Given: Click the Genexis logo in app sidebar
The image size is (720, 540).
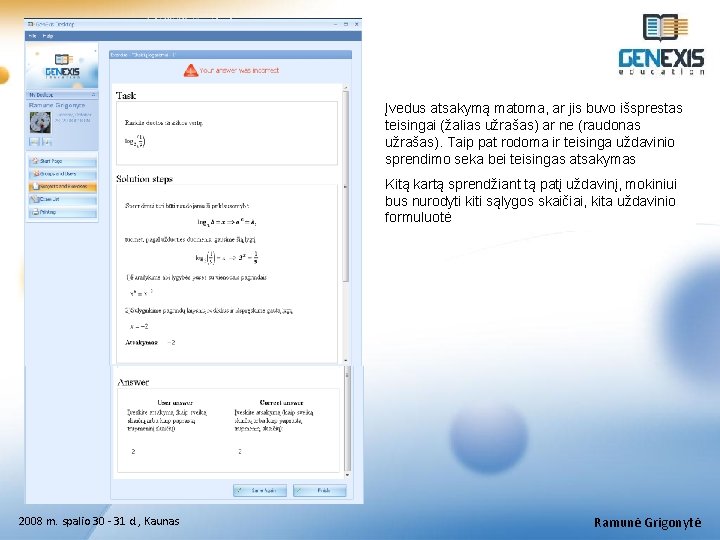Looking at the screenshot, I should 62,66.
